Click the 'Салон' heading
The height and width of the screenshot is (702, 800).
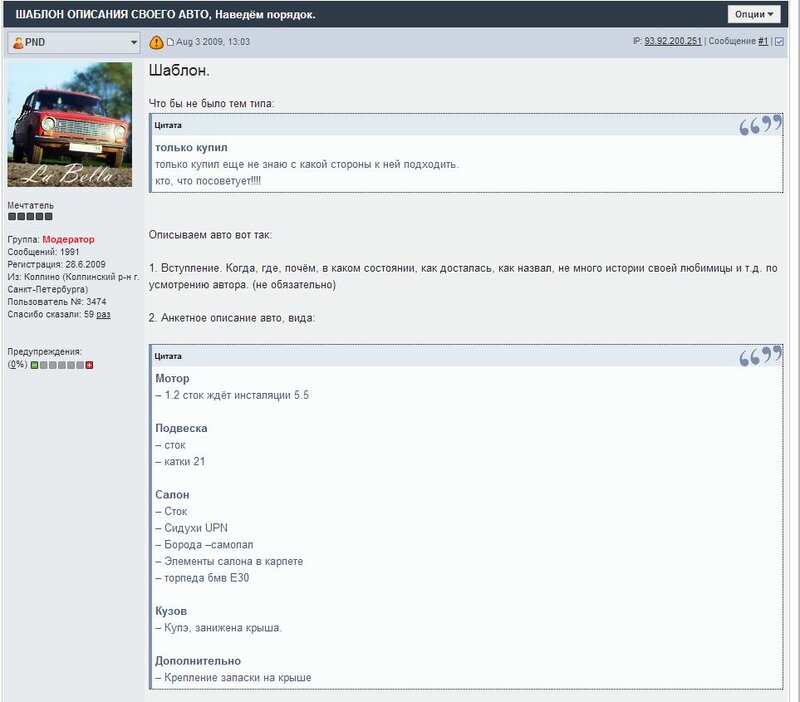[x=172, y=495]
